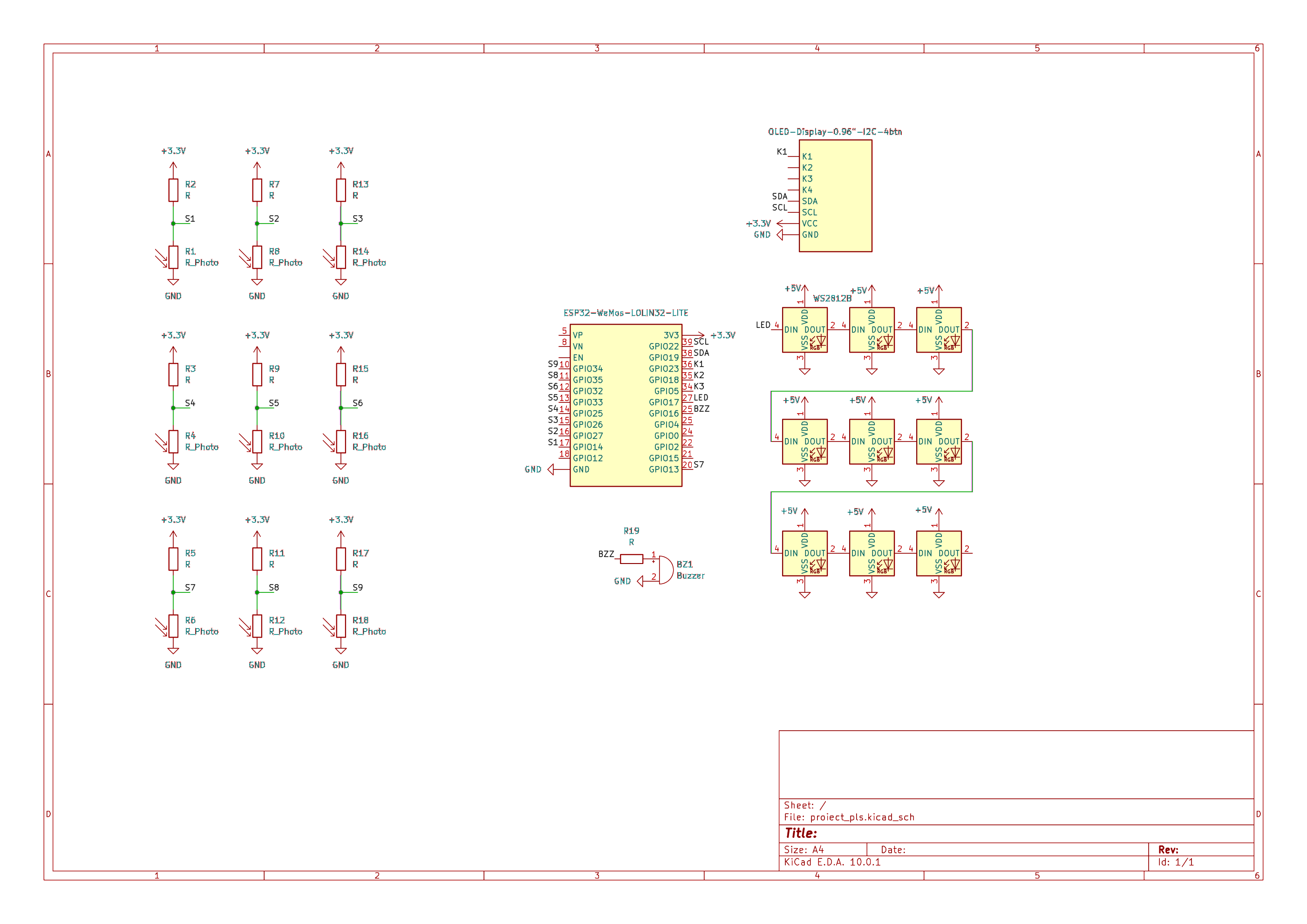Image resolution: width=1307 pixels, height=924 pixels.
Task: Select the R9 resistor symbol
Action: (x=257, y=374)
